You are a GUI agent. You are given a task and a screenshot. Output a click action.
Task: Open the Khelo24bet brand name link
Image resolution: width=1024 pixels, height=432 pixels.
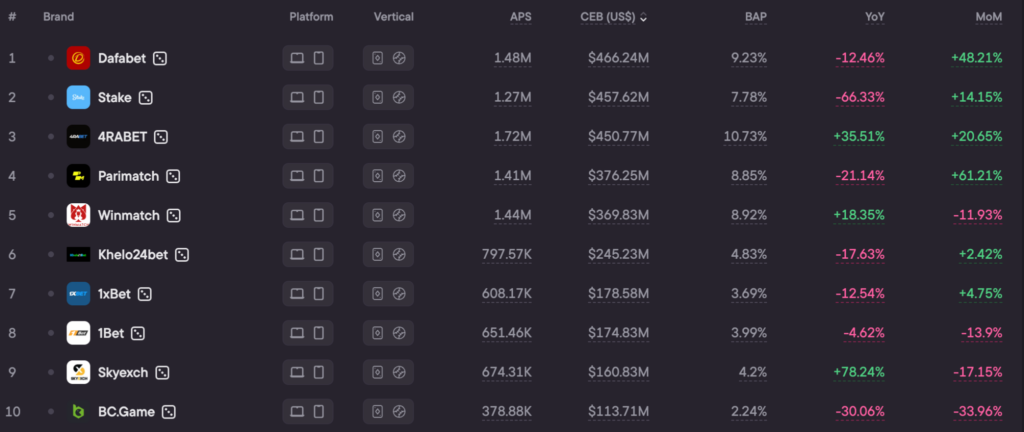(x=133, y=255)
